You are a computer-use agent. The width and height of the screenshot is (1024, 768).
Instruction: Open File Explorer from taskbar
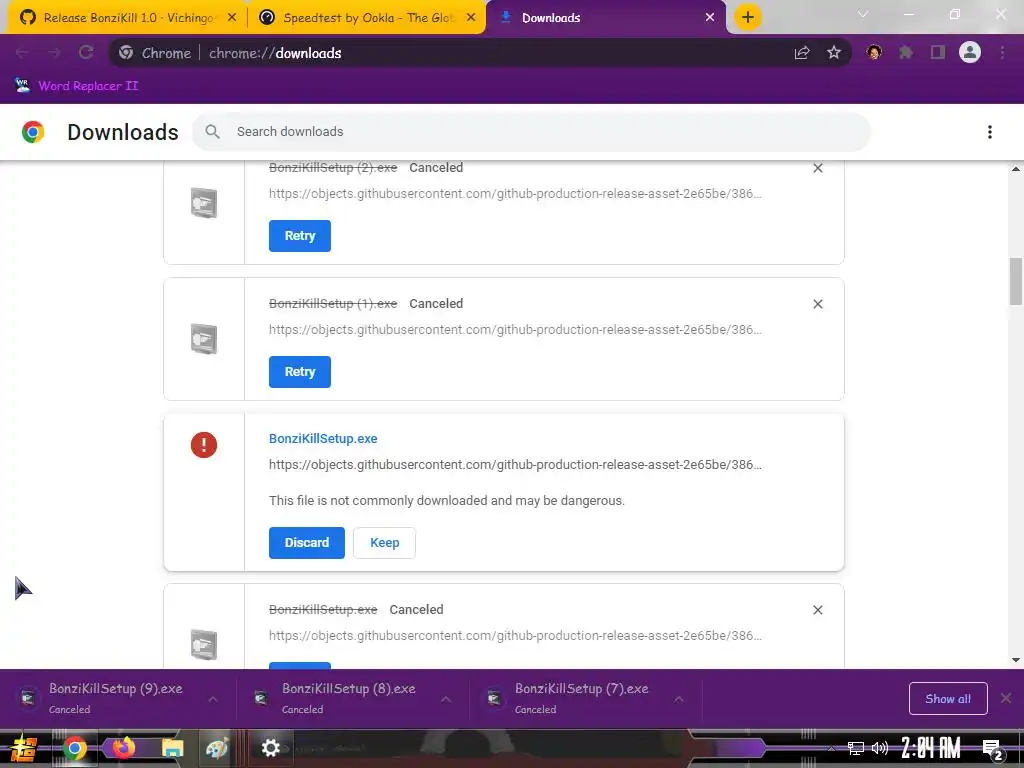click(172, 748)
